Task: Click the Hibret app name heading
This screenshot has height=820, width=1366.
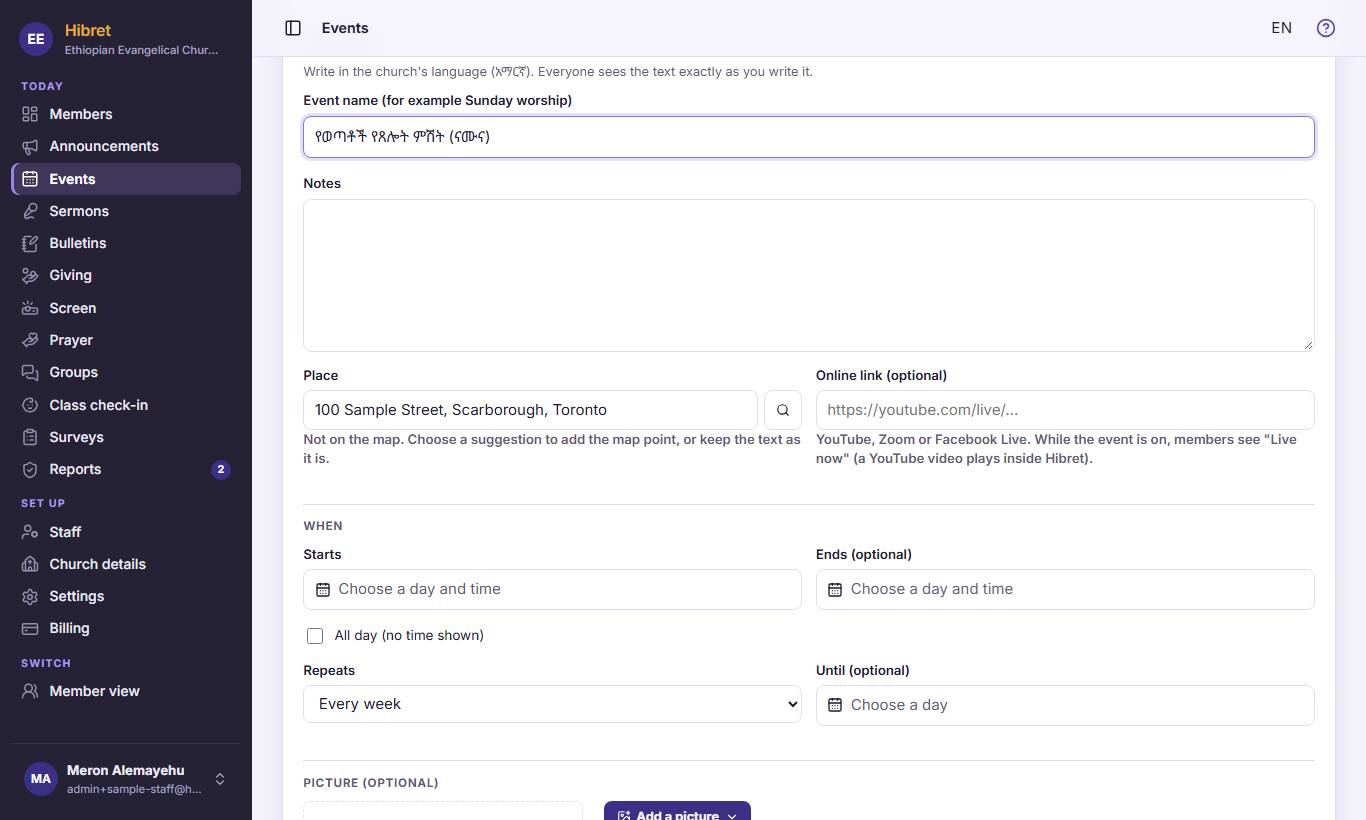Action: (88, 30)
